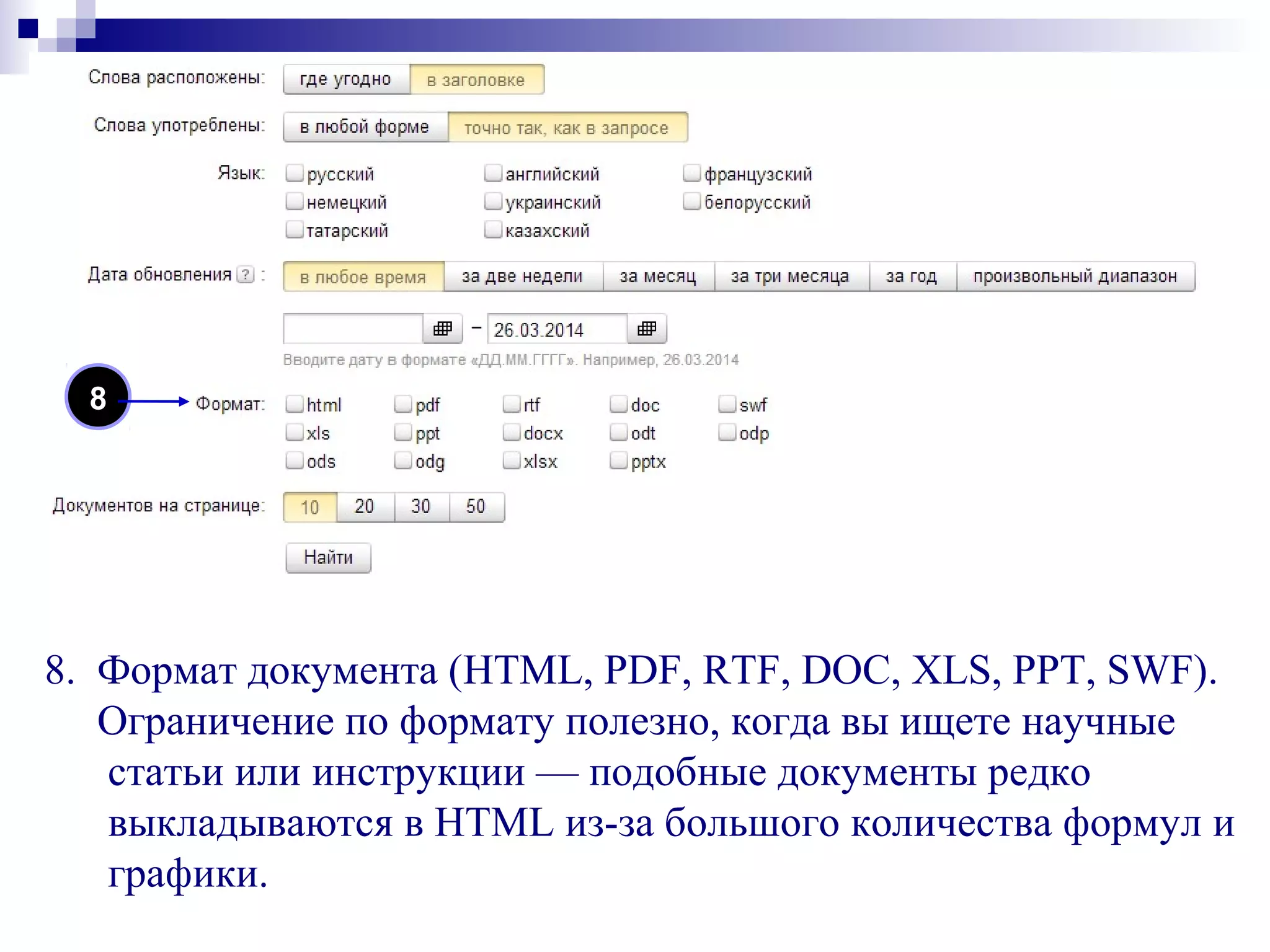Select the pptx format checkbox
This screenshot has width=1270, height=952.
619,461
